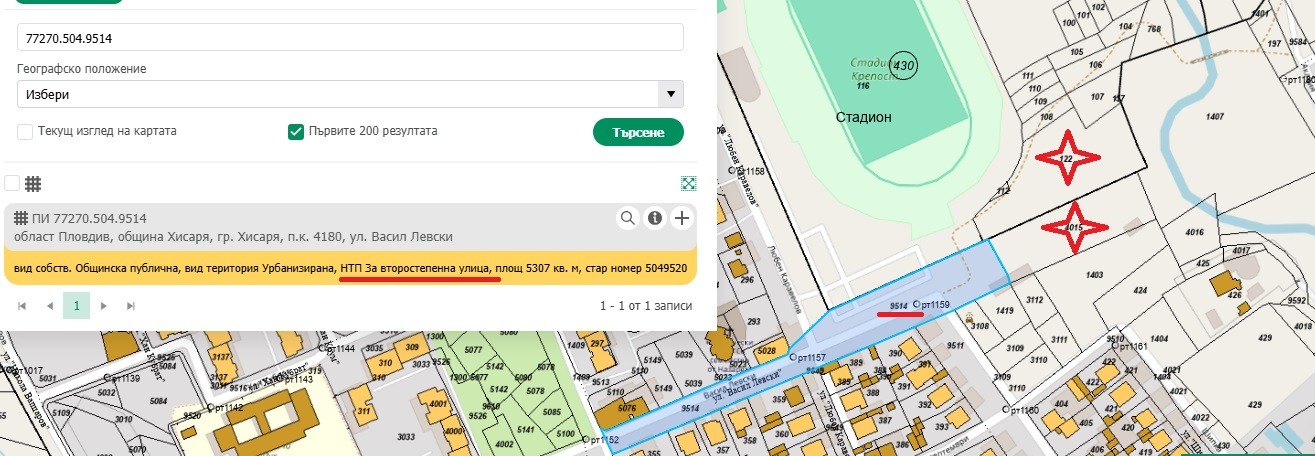1315x456 pixels.
Task: Uncheck 'Първите 200 резултата' option
Action: tap(295, 131)
